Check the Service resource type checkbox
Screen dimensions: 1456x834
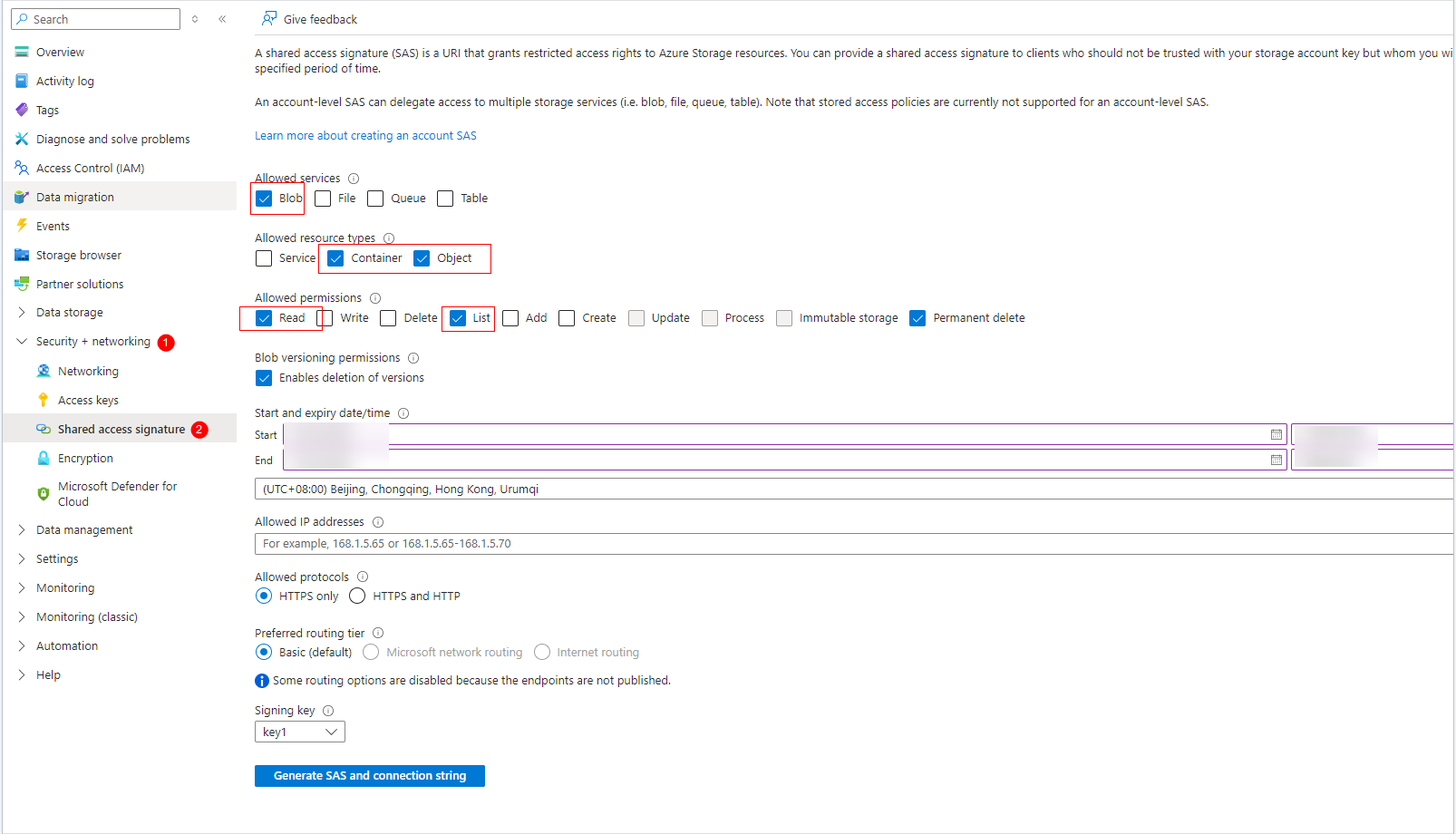point(264,258)
